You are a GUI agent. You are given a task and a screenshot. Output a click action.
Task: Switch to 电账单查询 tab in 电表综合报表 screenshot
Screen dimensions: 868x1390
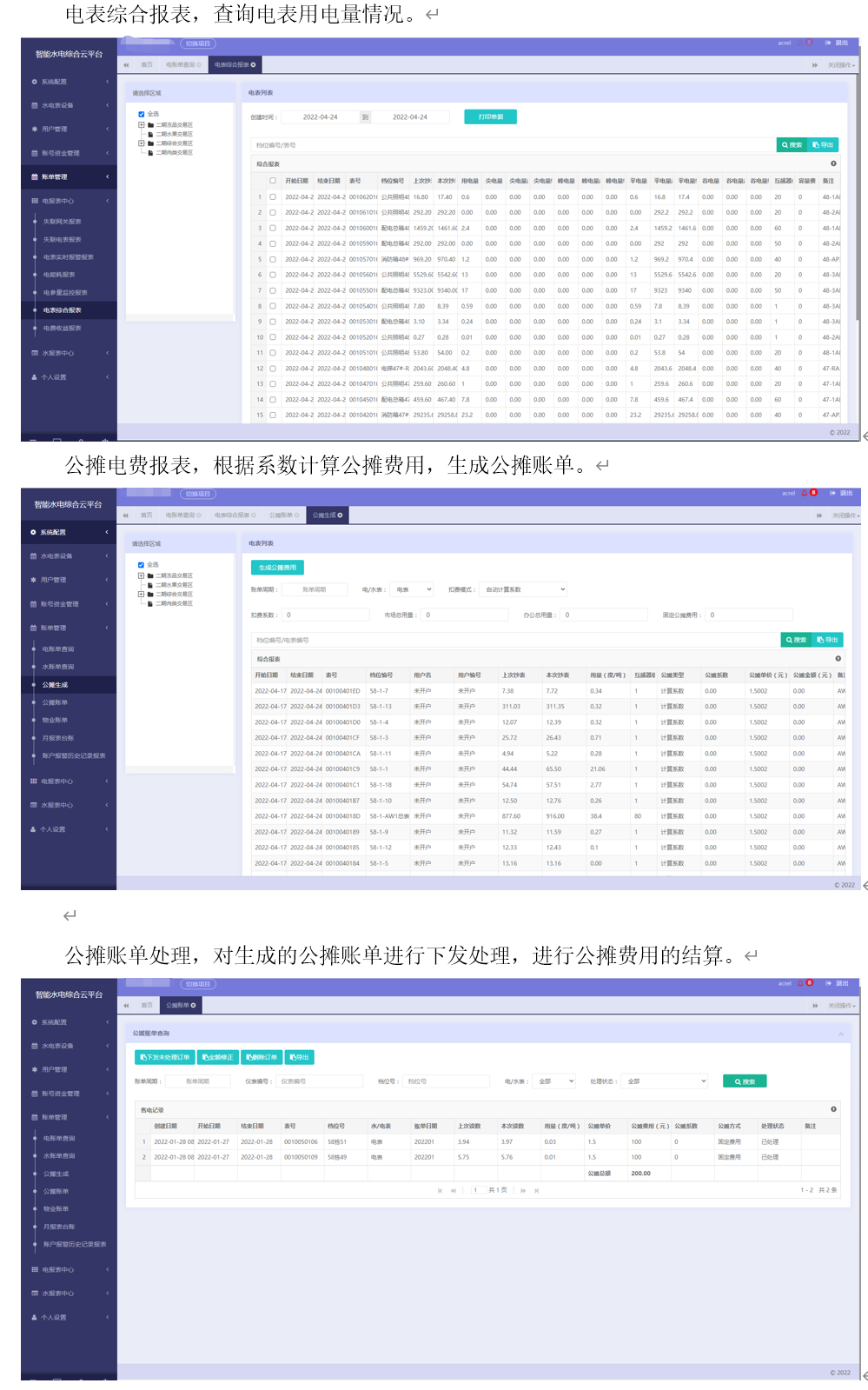182,65
